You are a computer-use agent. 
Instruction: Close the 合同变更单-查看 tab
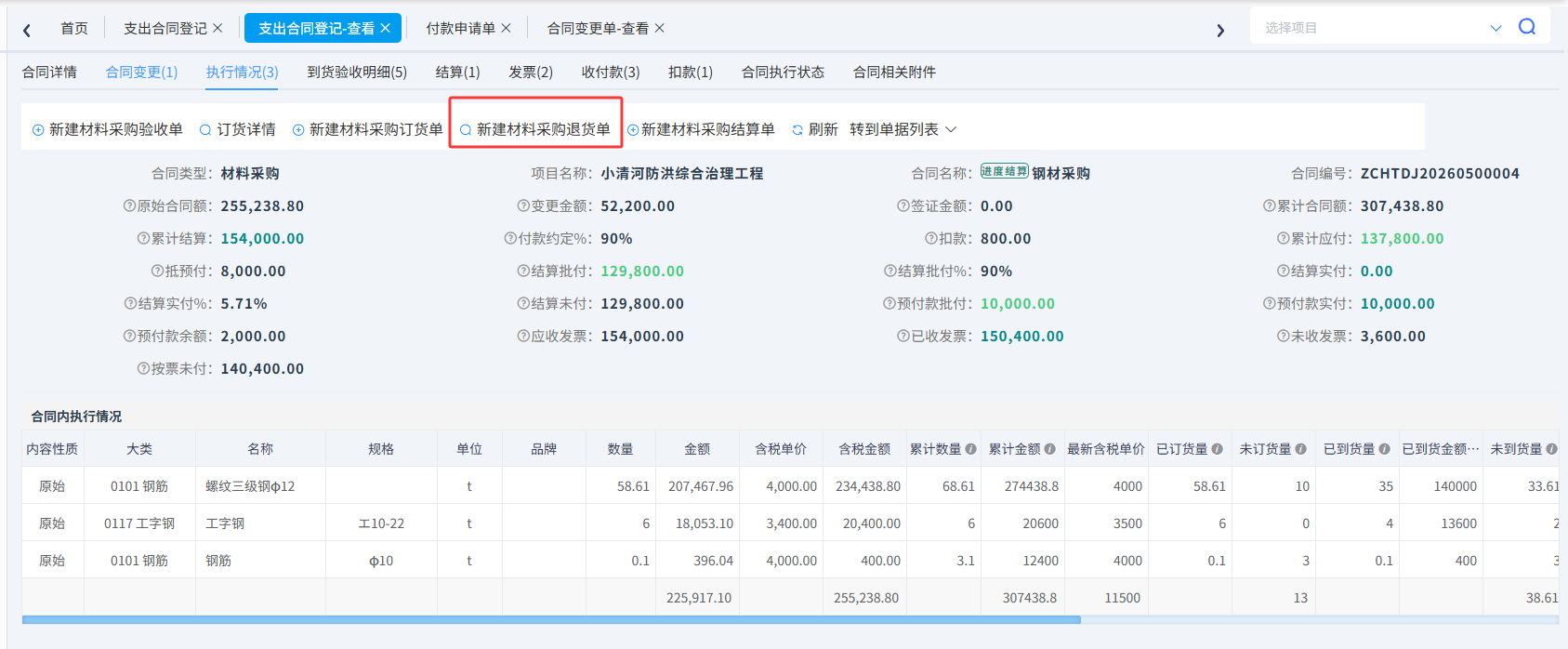click(659, 28)
